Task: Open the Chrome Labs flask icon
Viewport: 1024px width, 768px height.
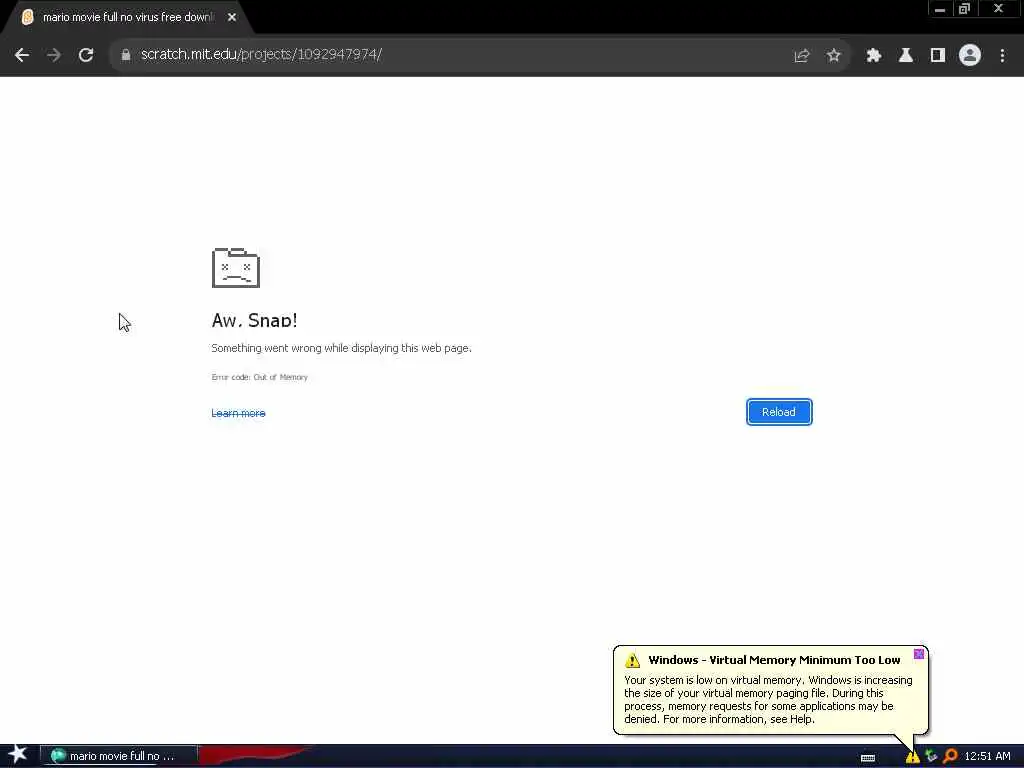Action: pyautogui.click(x=905, y=56)
